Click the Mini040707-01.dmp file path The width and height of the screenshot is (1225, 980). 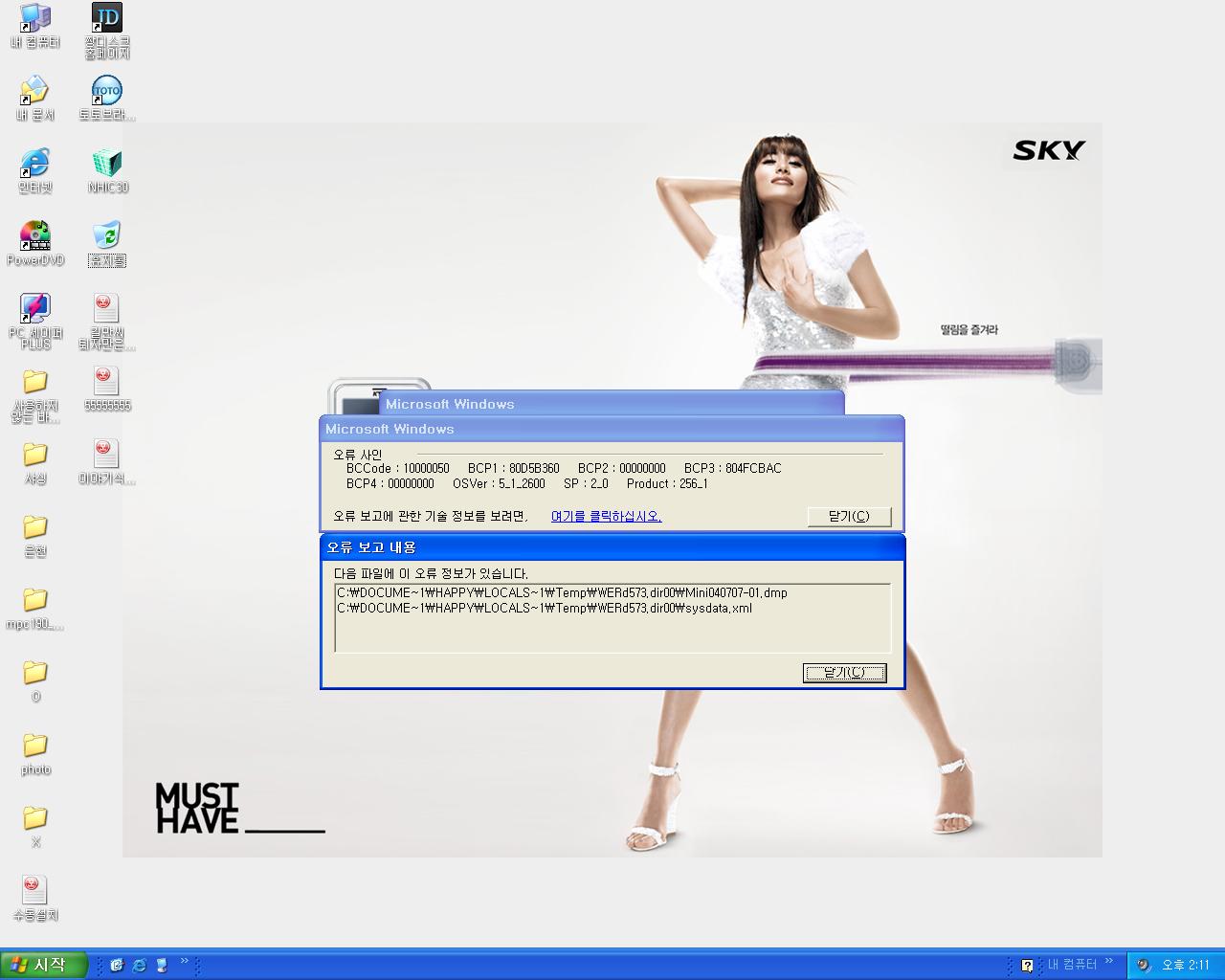coord(562,593)
